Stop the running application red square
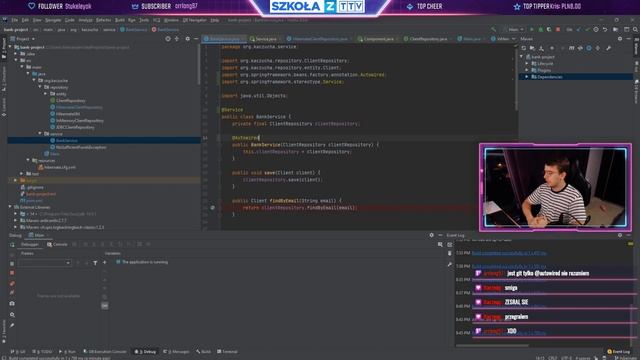 [x=558, y=29]
